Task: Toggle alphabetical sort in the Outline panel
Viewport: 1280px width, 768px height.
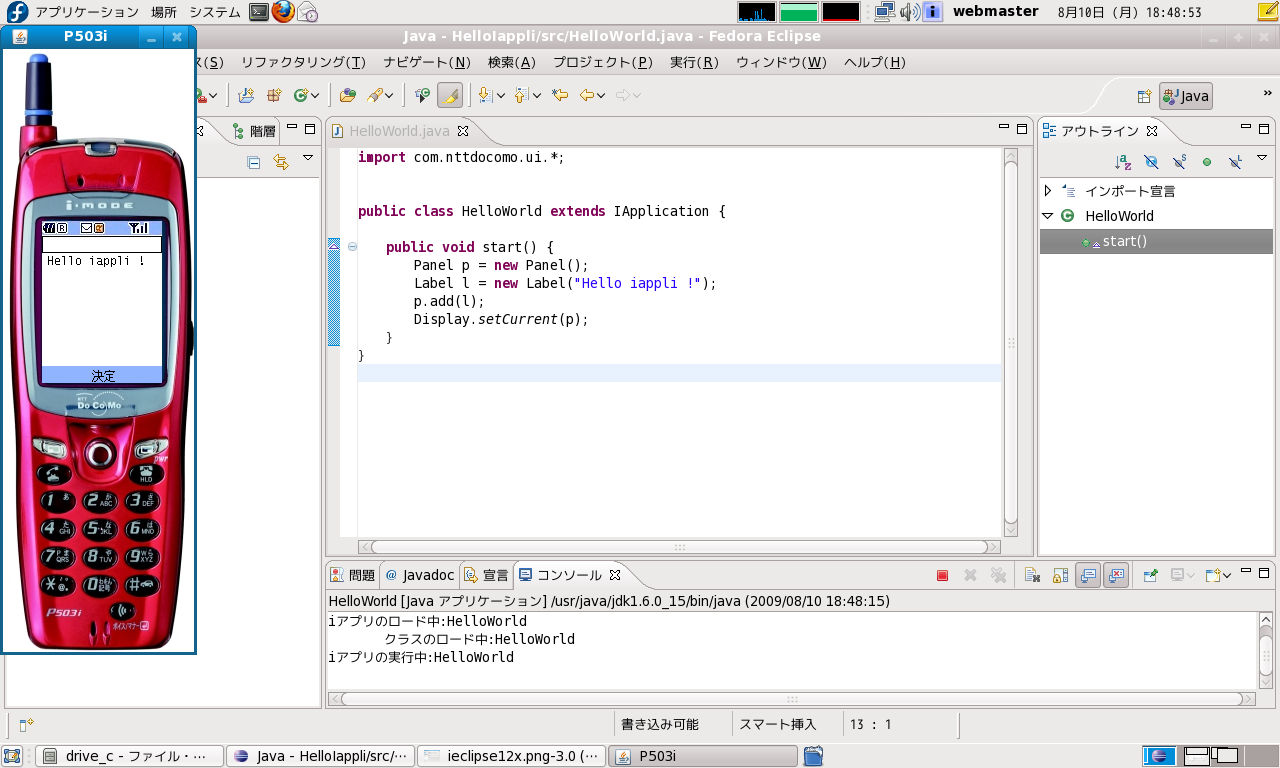Action: 1123,161
